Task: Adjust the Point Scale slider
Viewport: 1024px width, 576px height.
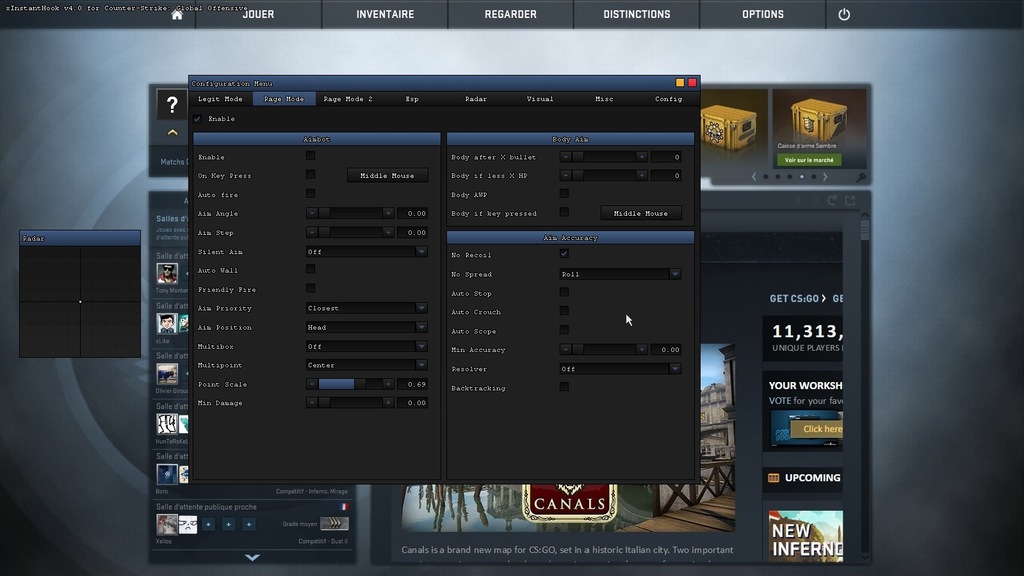Action: 350,384
